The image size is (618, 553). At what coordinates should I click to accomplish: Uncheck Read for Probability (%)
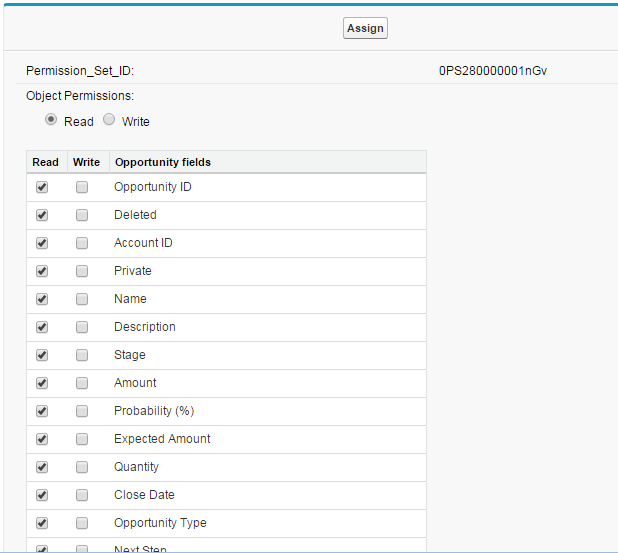click(42, 411)
